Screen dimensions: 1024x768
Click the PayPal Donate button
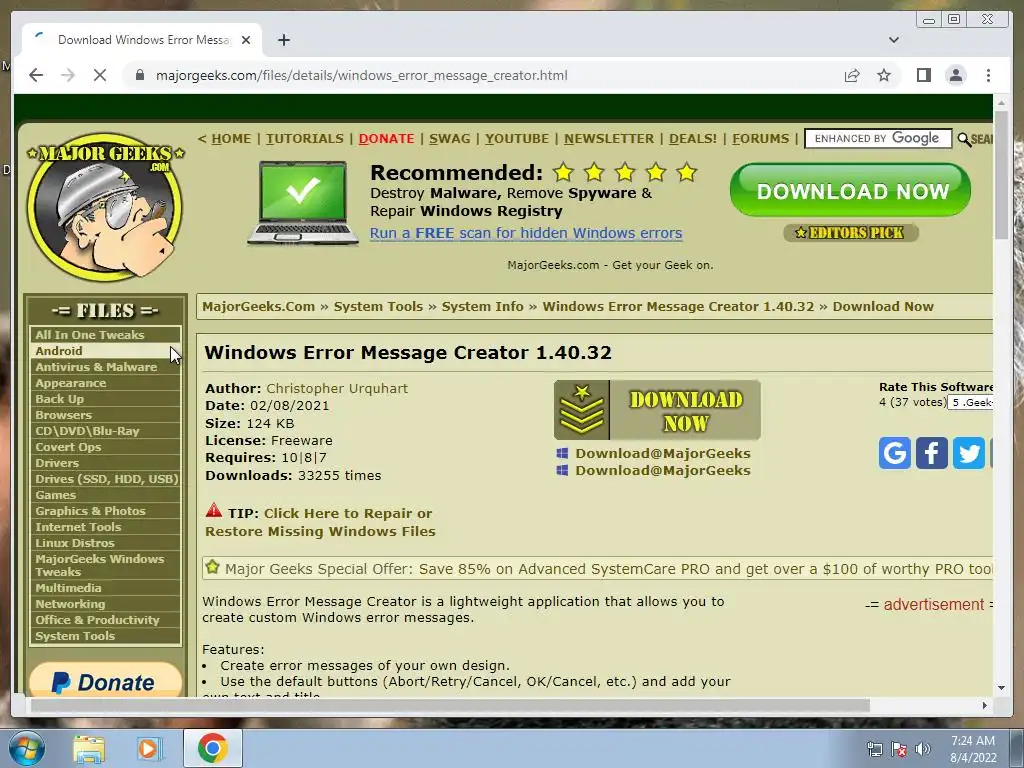click(105, 679)
